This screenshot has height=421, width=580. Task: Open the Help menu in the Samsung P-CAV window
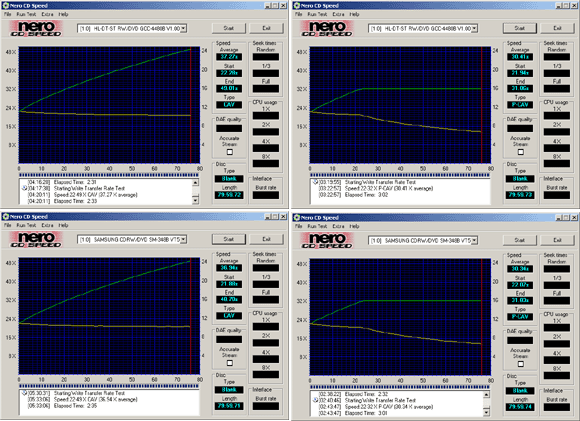point(354,226)
